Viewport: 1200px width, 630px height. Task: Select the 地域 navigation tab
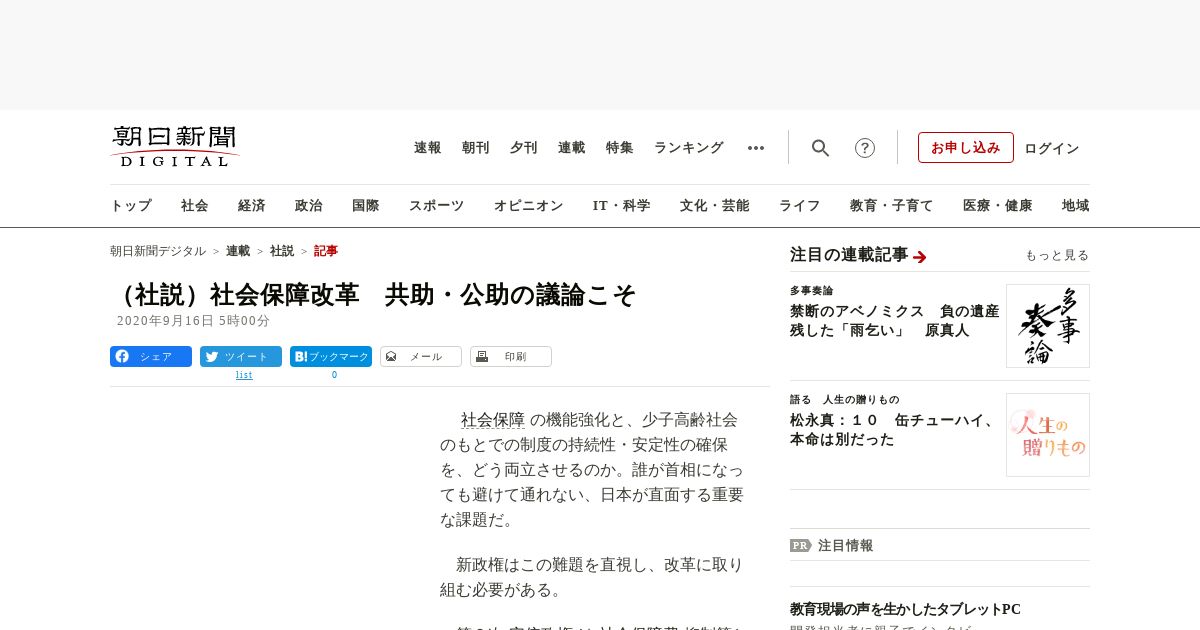tap(1076, 206)
